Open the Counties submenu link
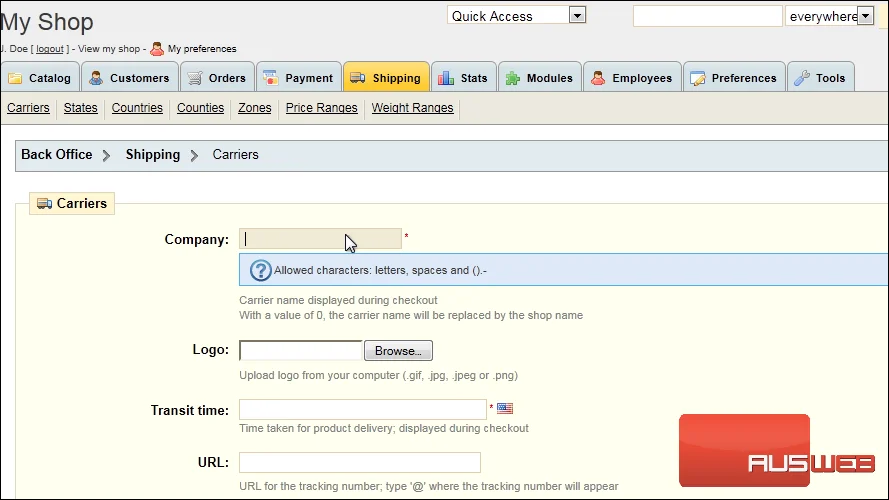889x500 pixels. pyautogui.click(x=200, y=108)
